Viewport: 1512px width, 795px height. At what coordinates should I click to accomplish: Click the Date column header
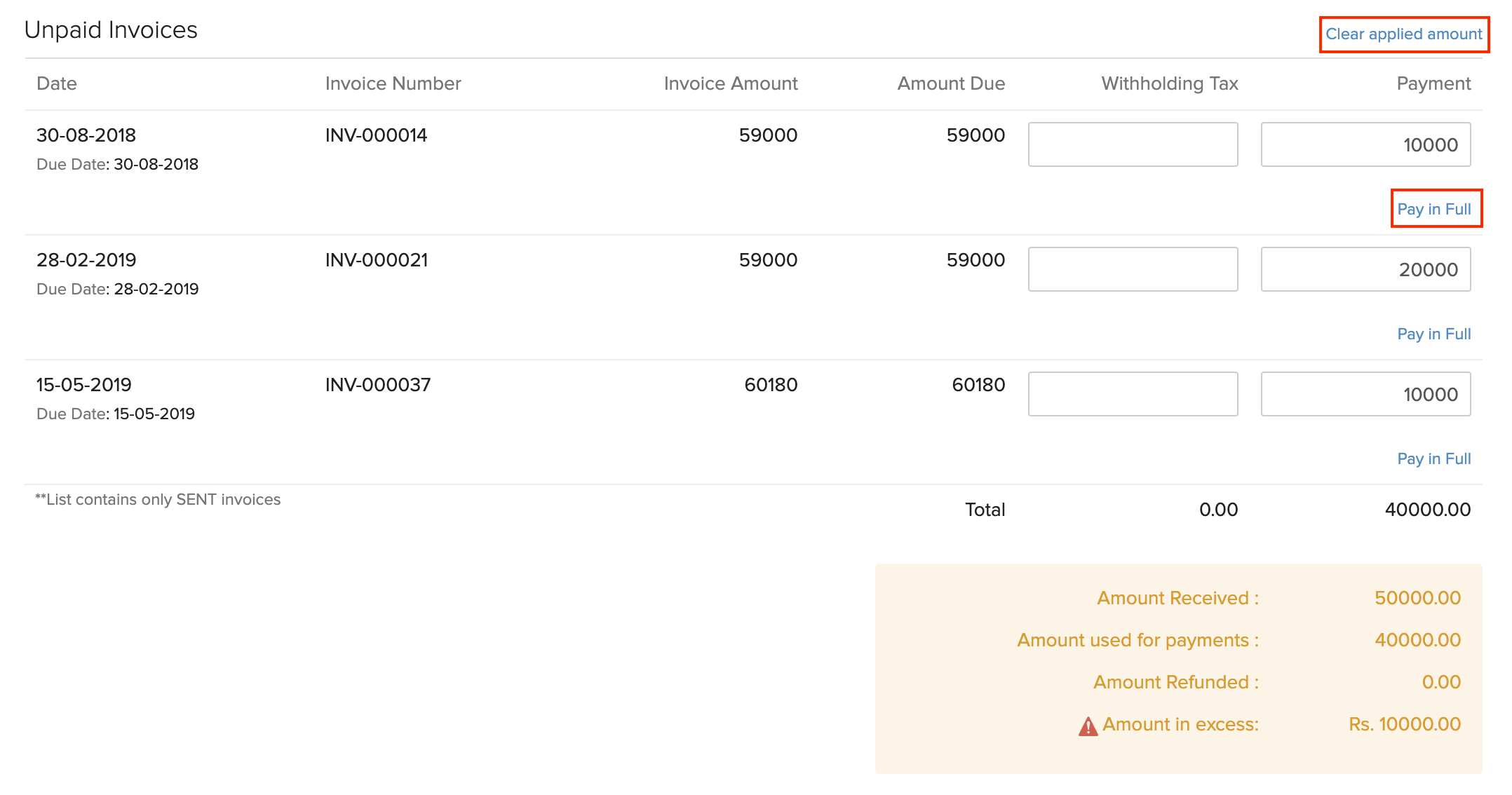coord(57,83)
